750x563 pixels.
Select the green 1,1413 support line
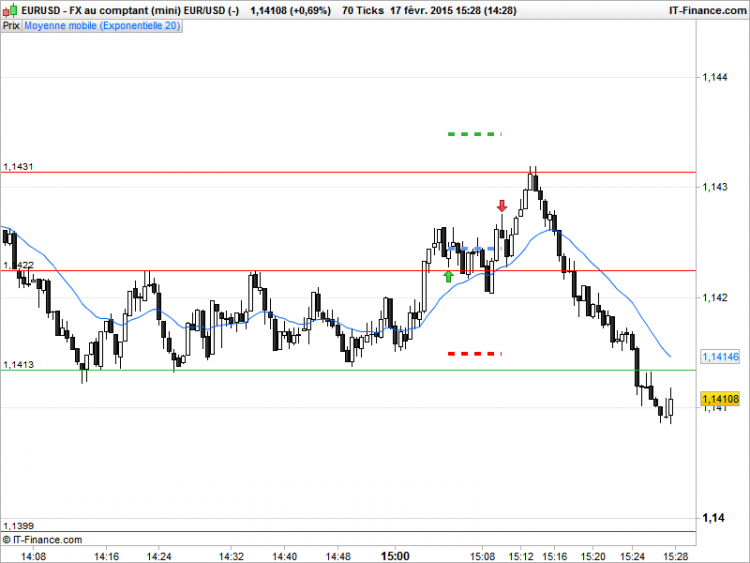pos(348,370)
